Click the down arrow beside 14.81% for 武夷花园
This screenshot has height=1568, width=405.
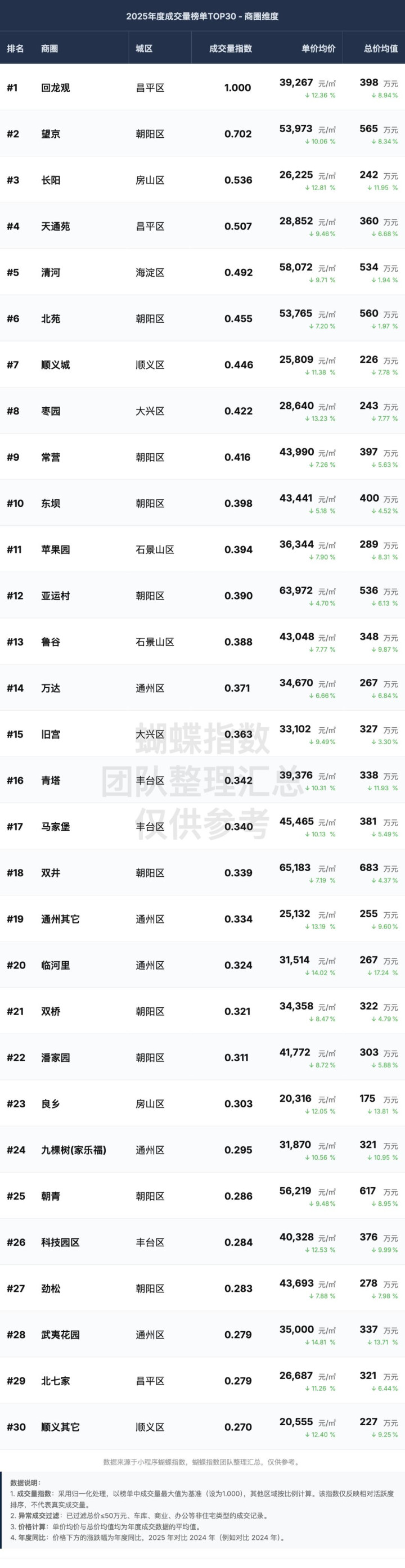tap(308, 1342)
